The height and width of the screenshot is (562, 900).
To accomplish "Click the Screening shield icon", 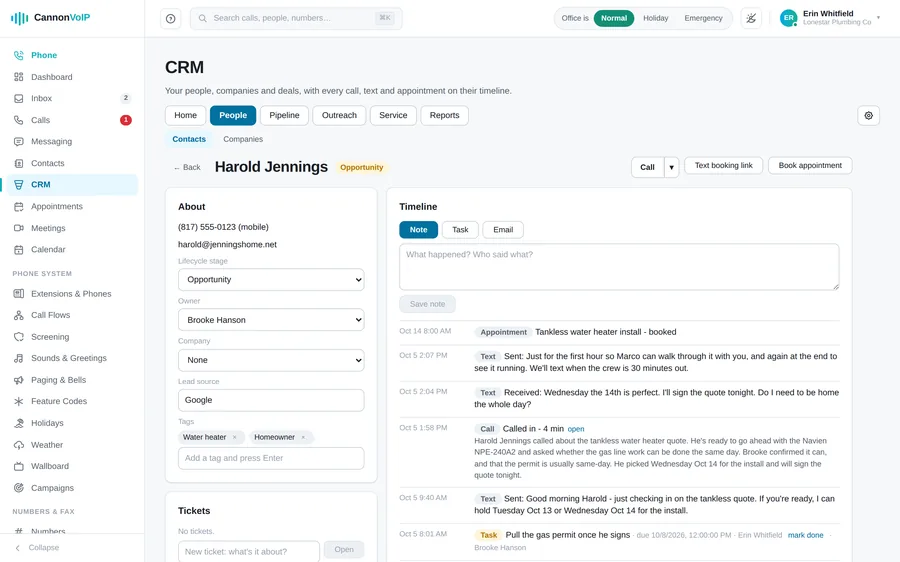I will coord(19,336).
